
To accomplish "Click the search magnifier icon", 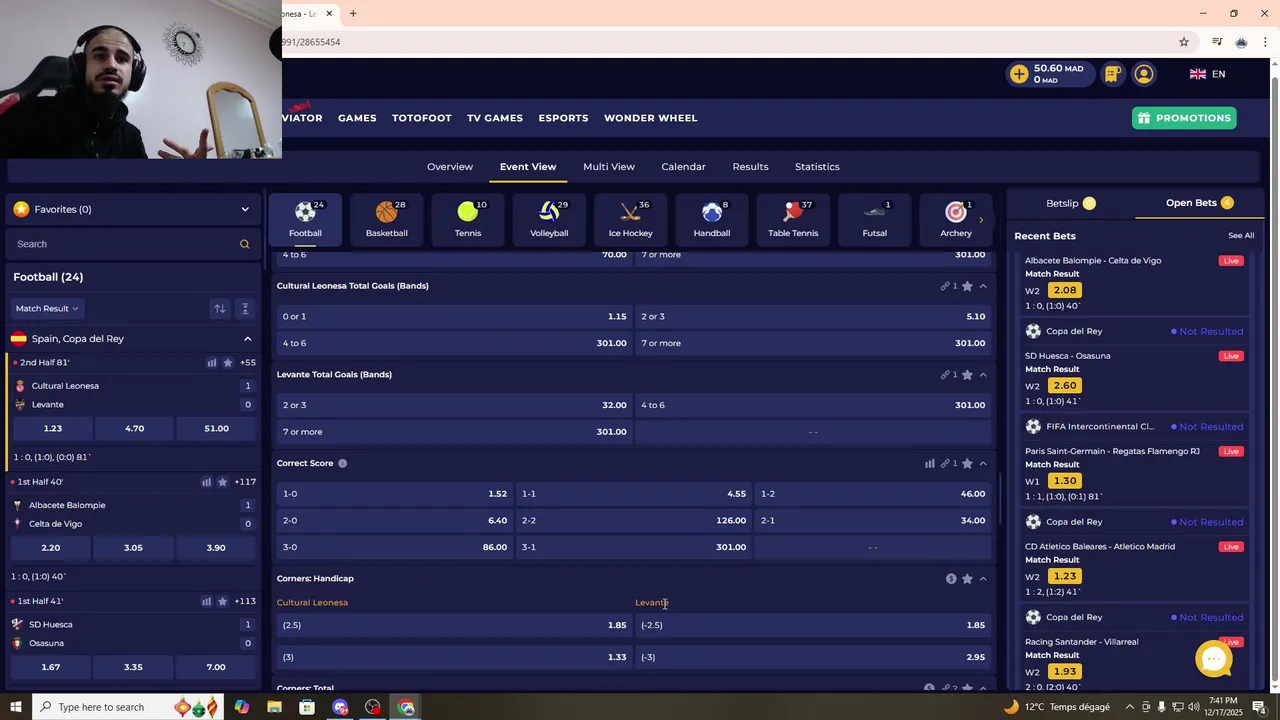I will (x=244, y=244).
